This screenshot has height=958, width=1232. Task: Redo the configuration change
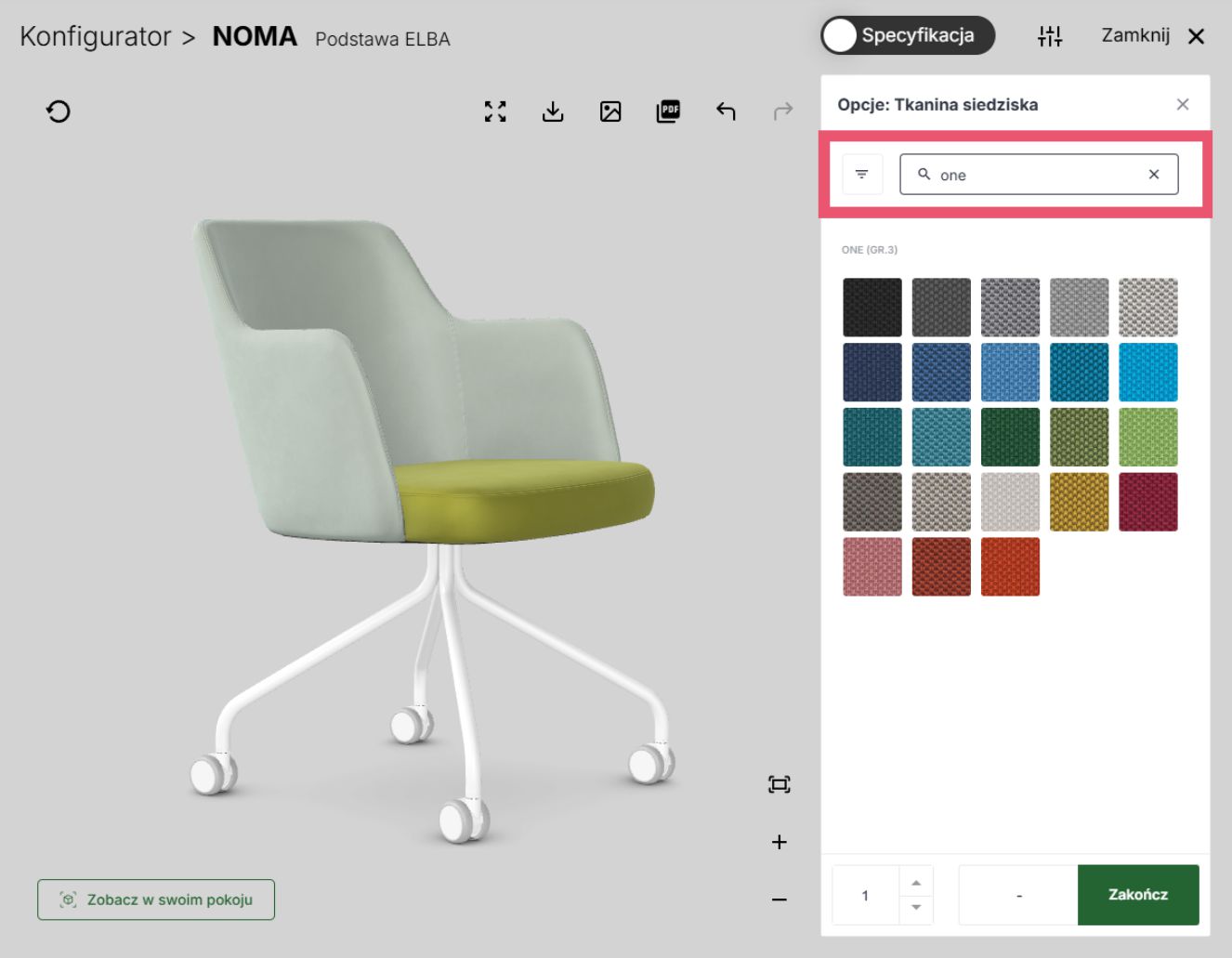click(783, 112)
